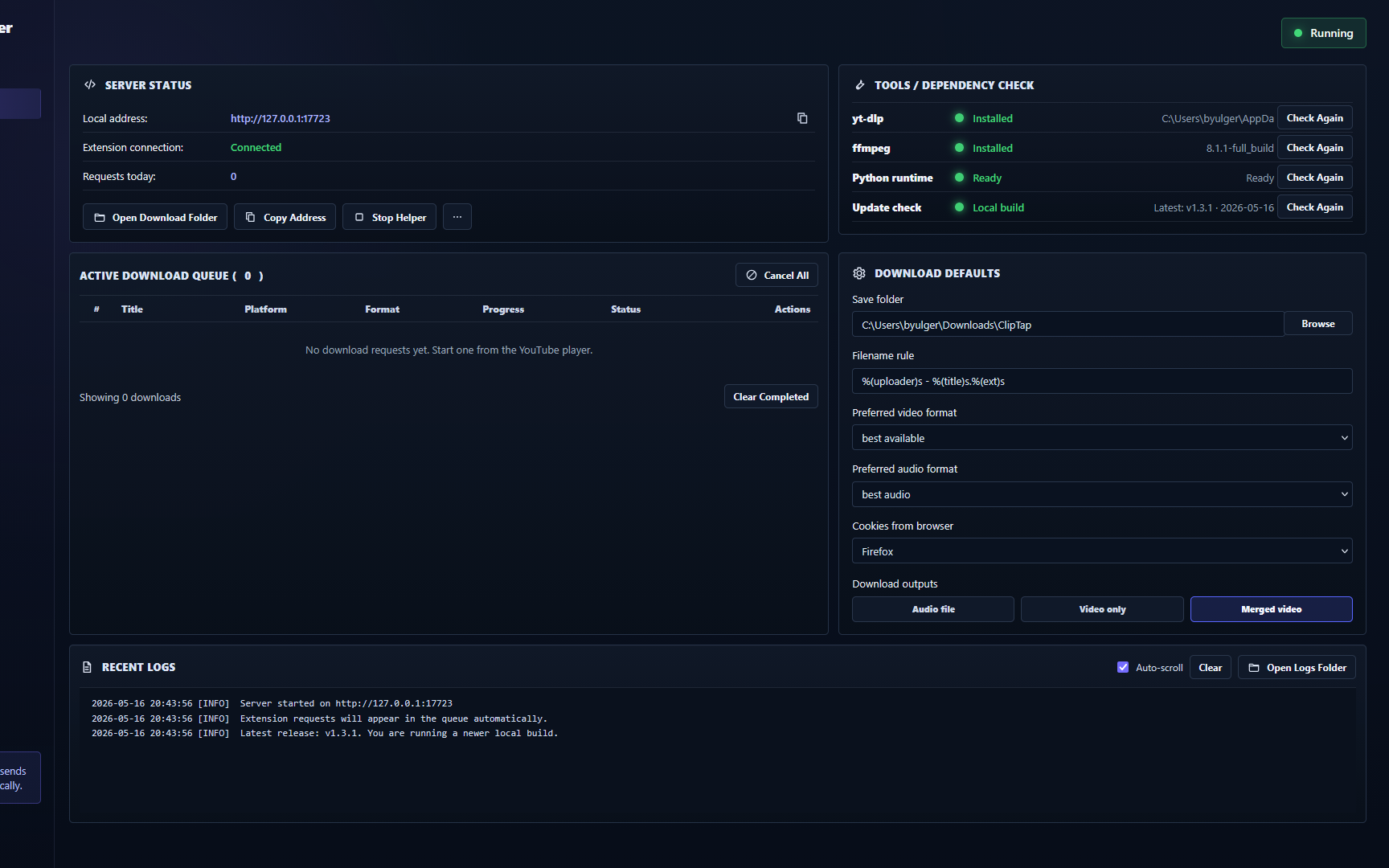Toggle the Auto-scroll checkbox

[x=1123, y=667]
